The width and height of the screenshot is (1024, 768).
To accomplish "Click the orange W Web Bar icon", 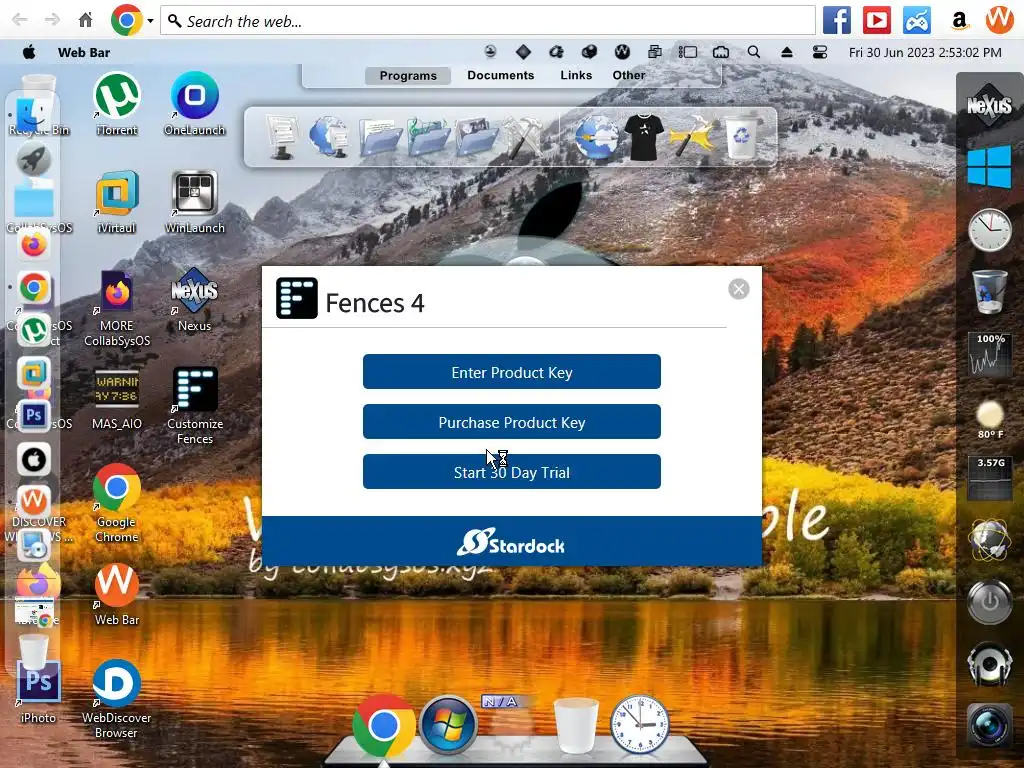I will pos(999,20).
